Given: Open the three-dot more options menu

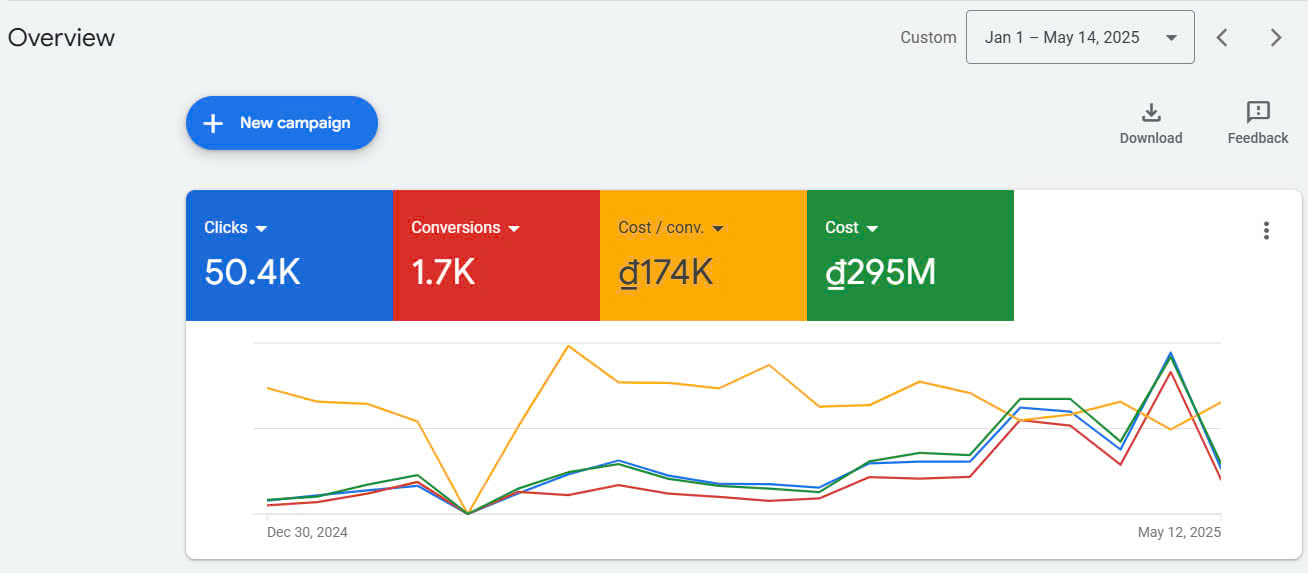Looking at the screenshot, I should 1266,231.
